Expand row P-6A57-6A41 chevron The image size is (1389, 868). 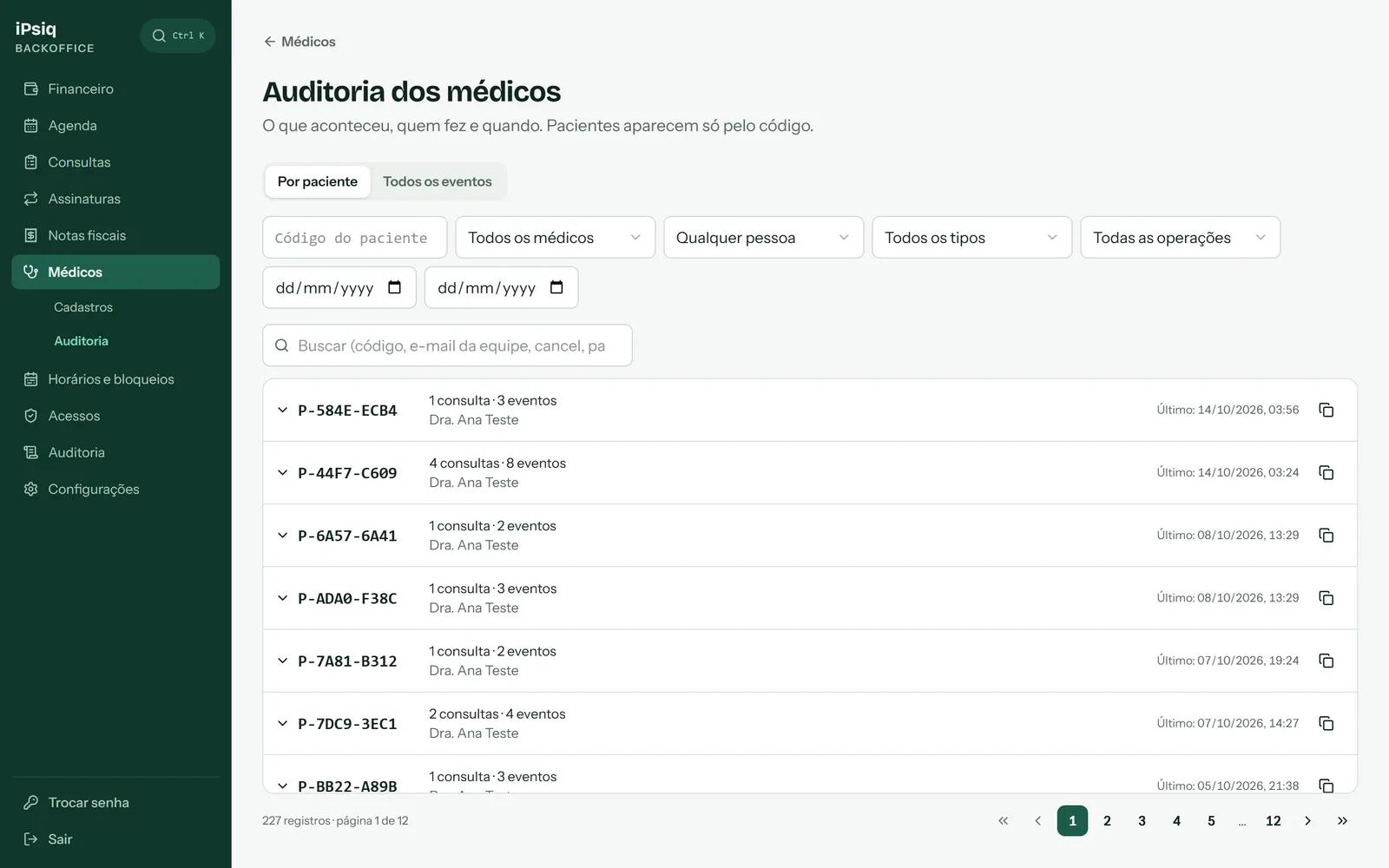[282, 536]
